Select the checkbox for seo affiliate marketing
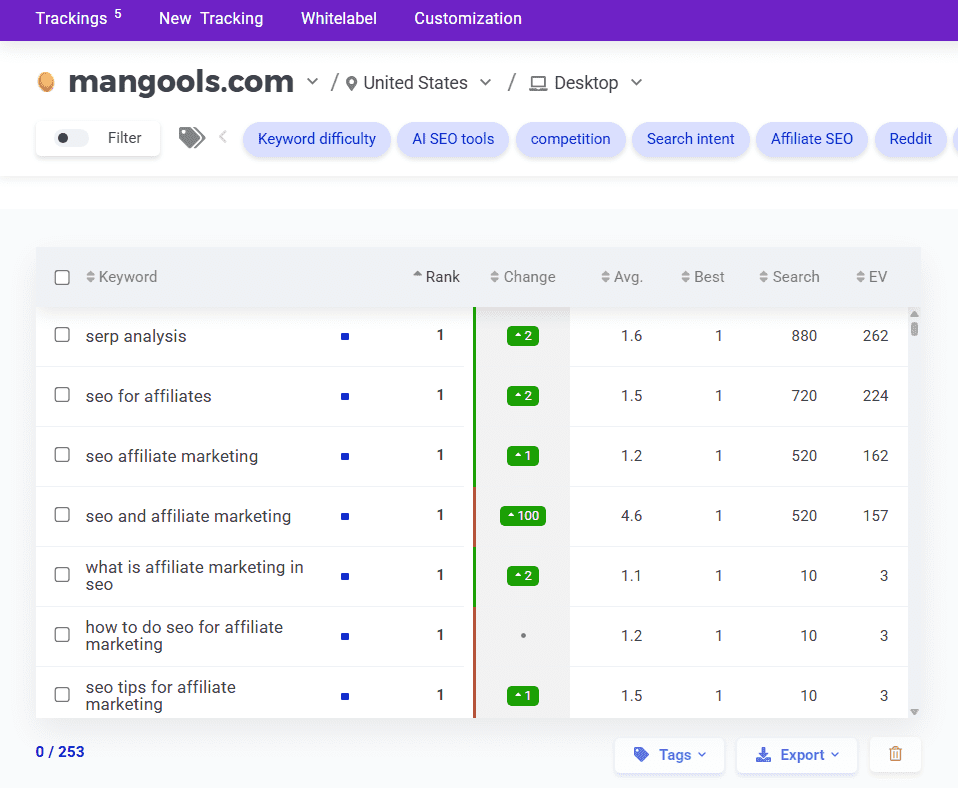The image size is (958, 788). click(x=62, y=456)
